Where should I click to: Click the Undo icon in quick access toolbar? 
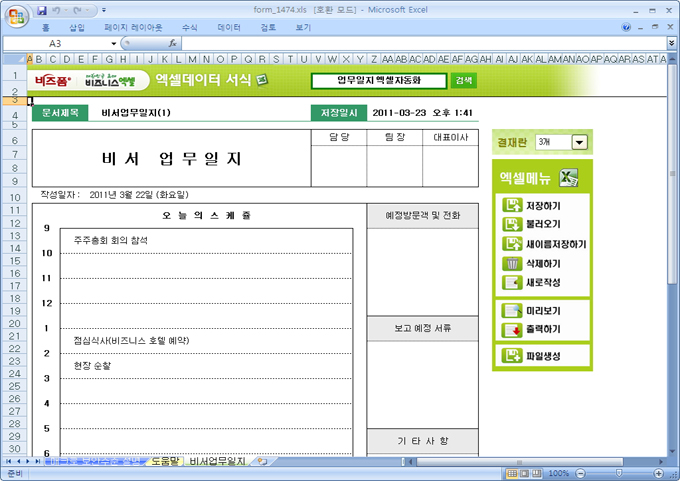56,10
